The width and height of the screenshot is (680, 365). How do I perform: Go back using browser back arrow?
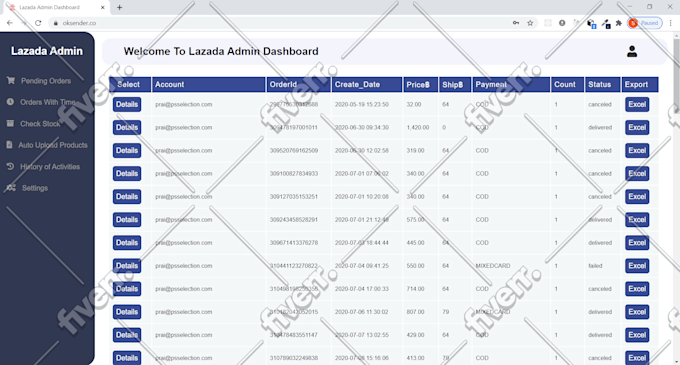tap(10, 23)
